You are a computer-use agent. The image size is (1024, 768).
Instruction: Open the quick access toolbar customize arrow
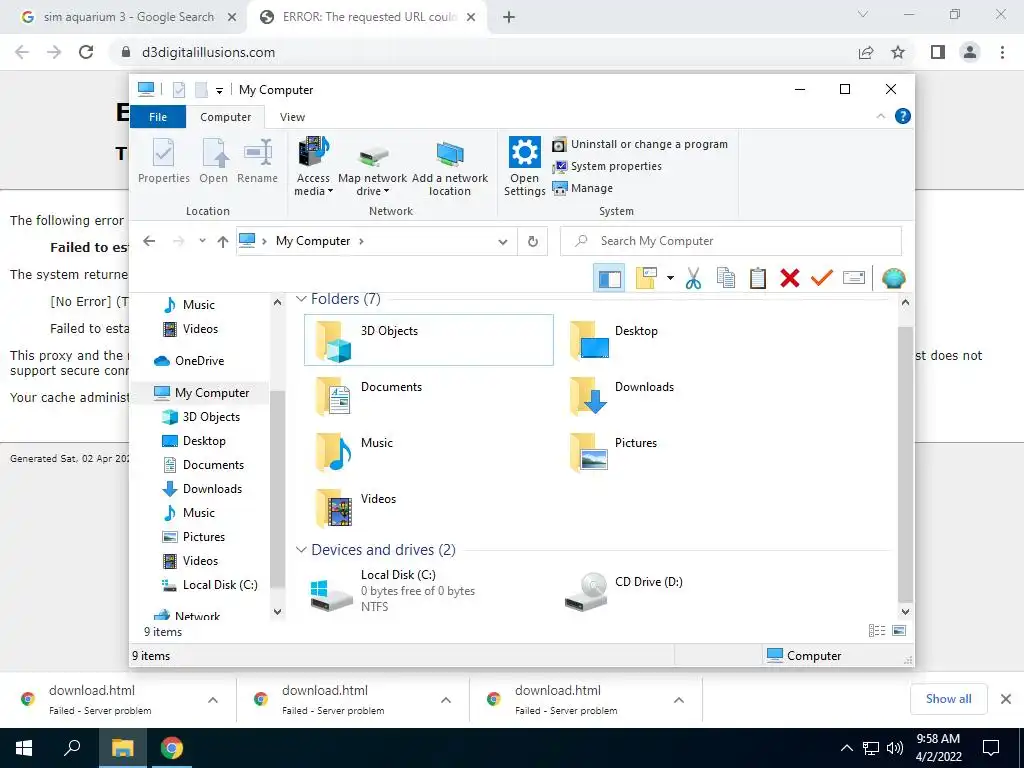[x=219, y=90]
